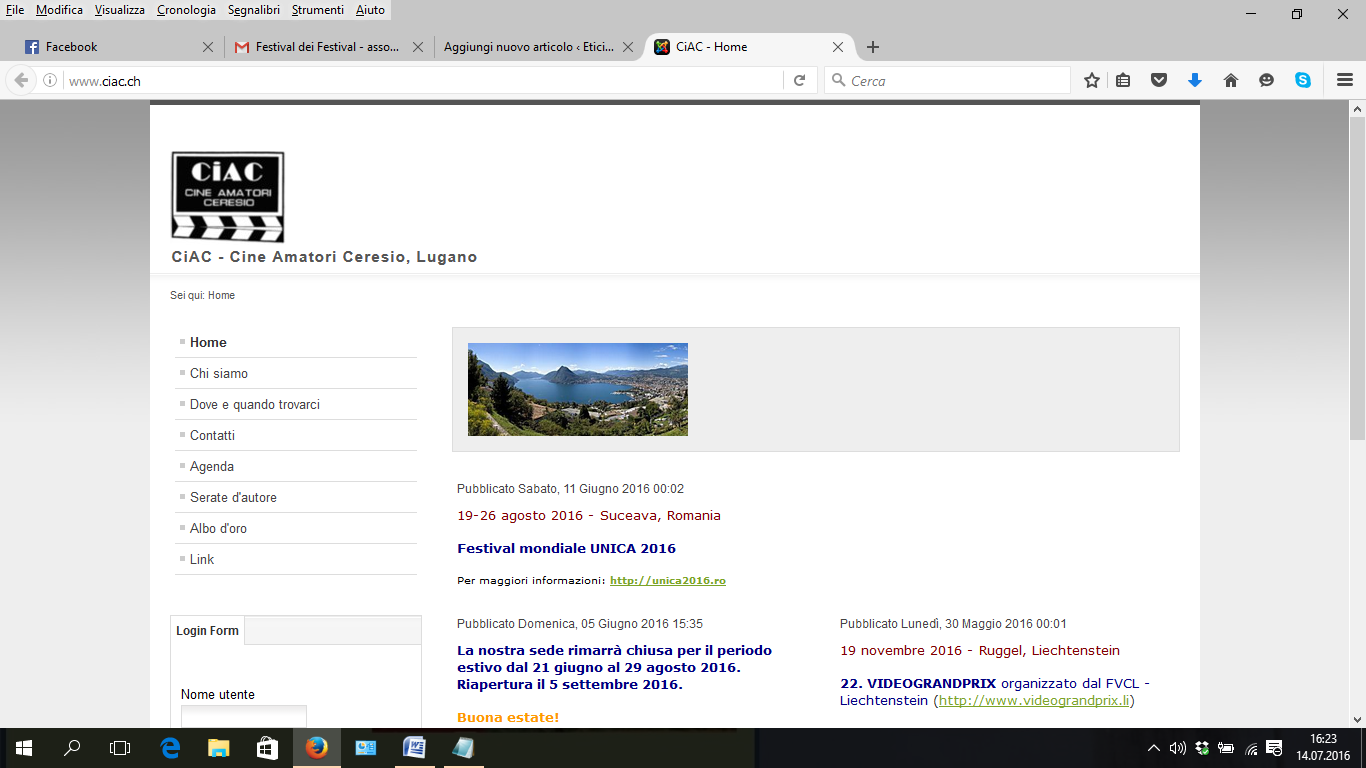Open the Segnalibri menu
This screenshot has width=1366, height=768.
pos(255,10)
